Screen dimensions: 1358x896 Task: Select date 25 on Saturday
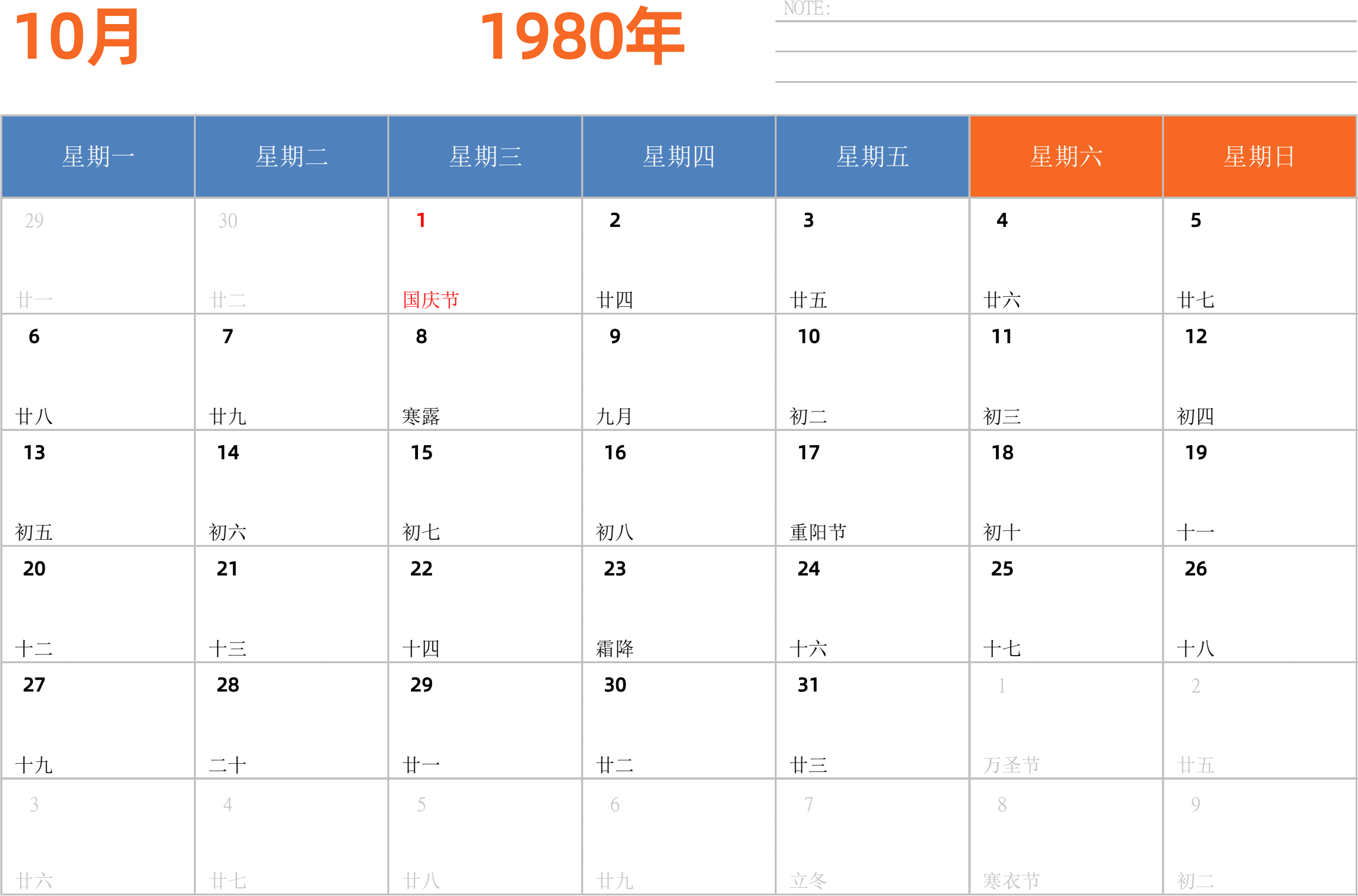pos(1002,569)
